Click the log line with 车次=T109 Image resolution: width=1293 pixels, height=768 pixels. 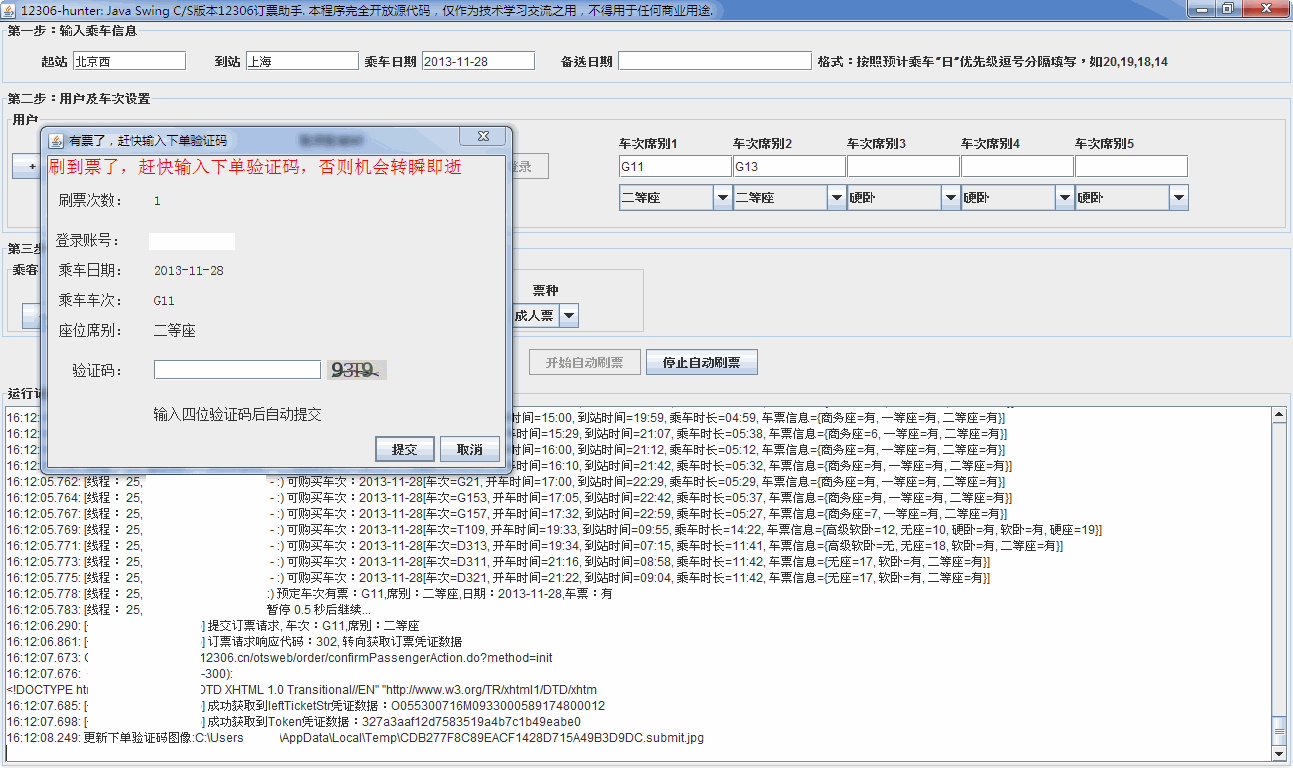(555, 530)
